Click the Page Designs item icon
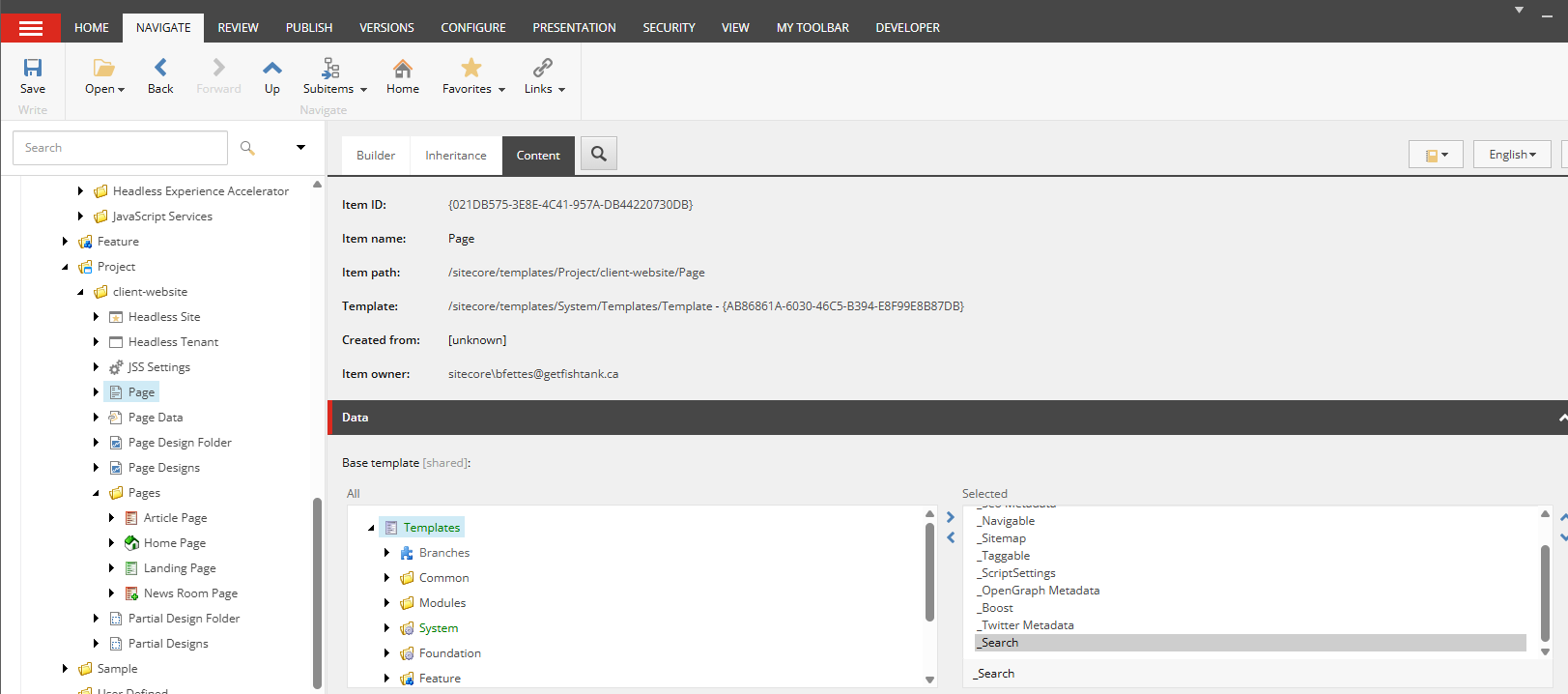Image resolution: width=1568 pixels, height=694 pixels. pyautogui.click(x=116, y=468)
